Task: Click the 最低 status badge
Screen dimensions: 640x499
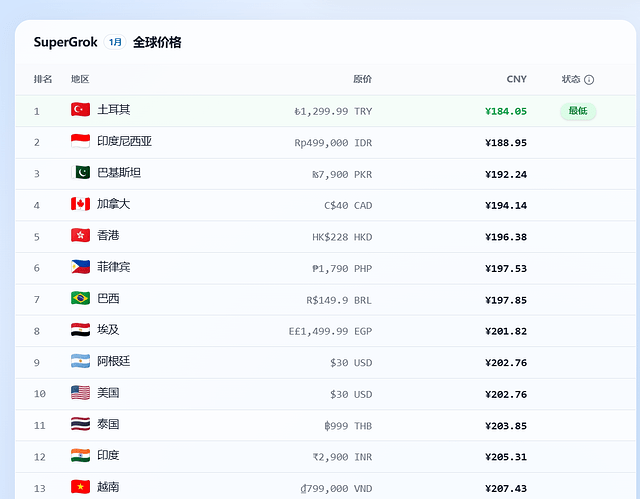Action: (578, 111)
